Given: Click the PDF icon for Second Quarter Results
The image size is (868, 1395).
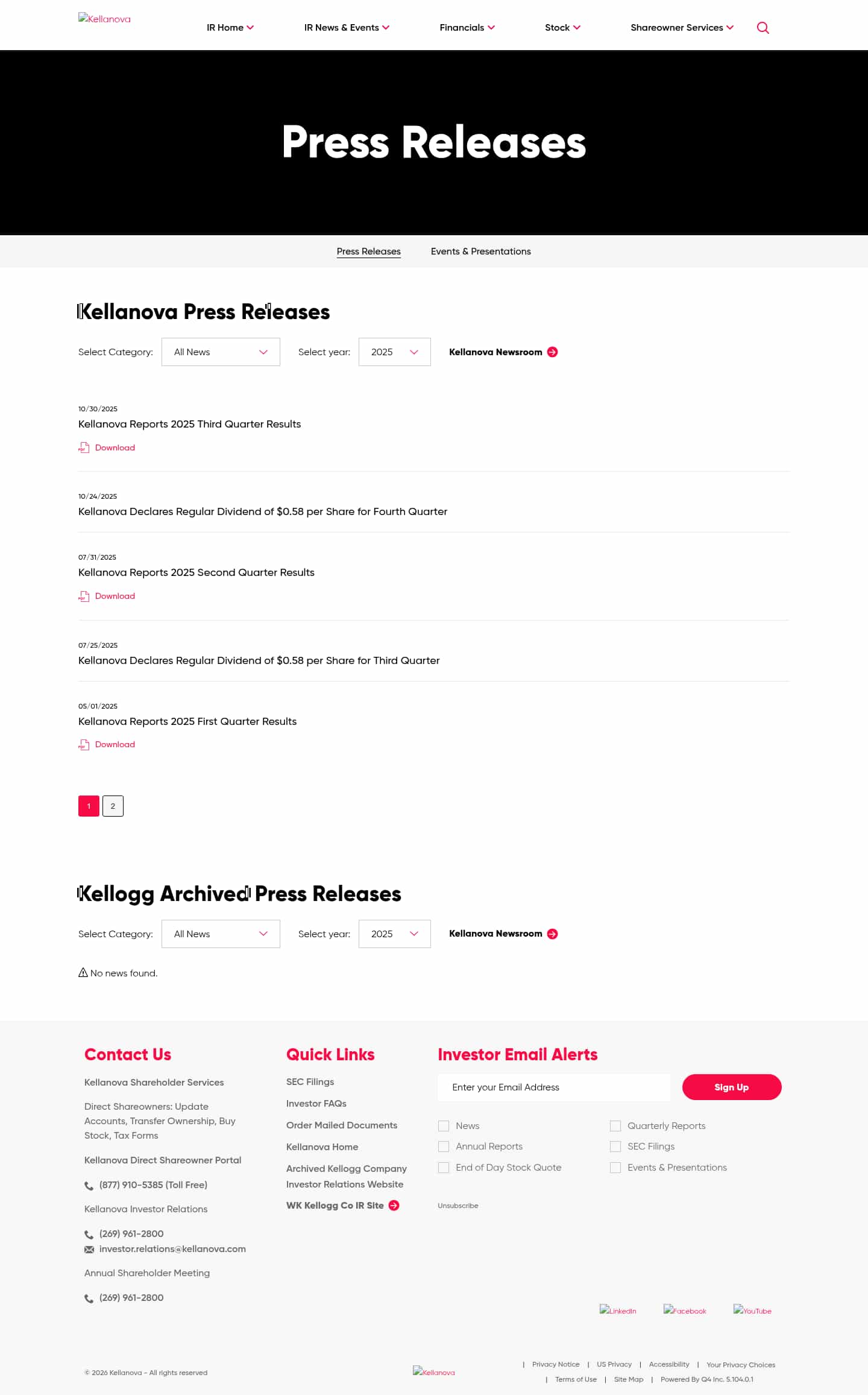Looking at the screenshot, I should pyautogui.click(x=84, y=596).
